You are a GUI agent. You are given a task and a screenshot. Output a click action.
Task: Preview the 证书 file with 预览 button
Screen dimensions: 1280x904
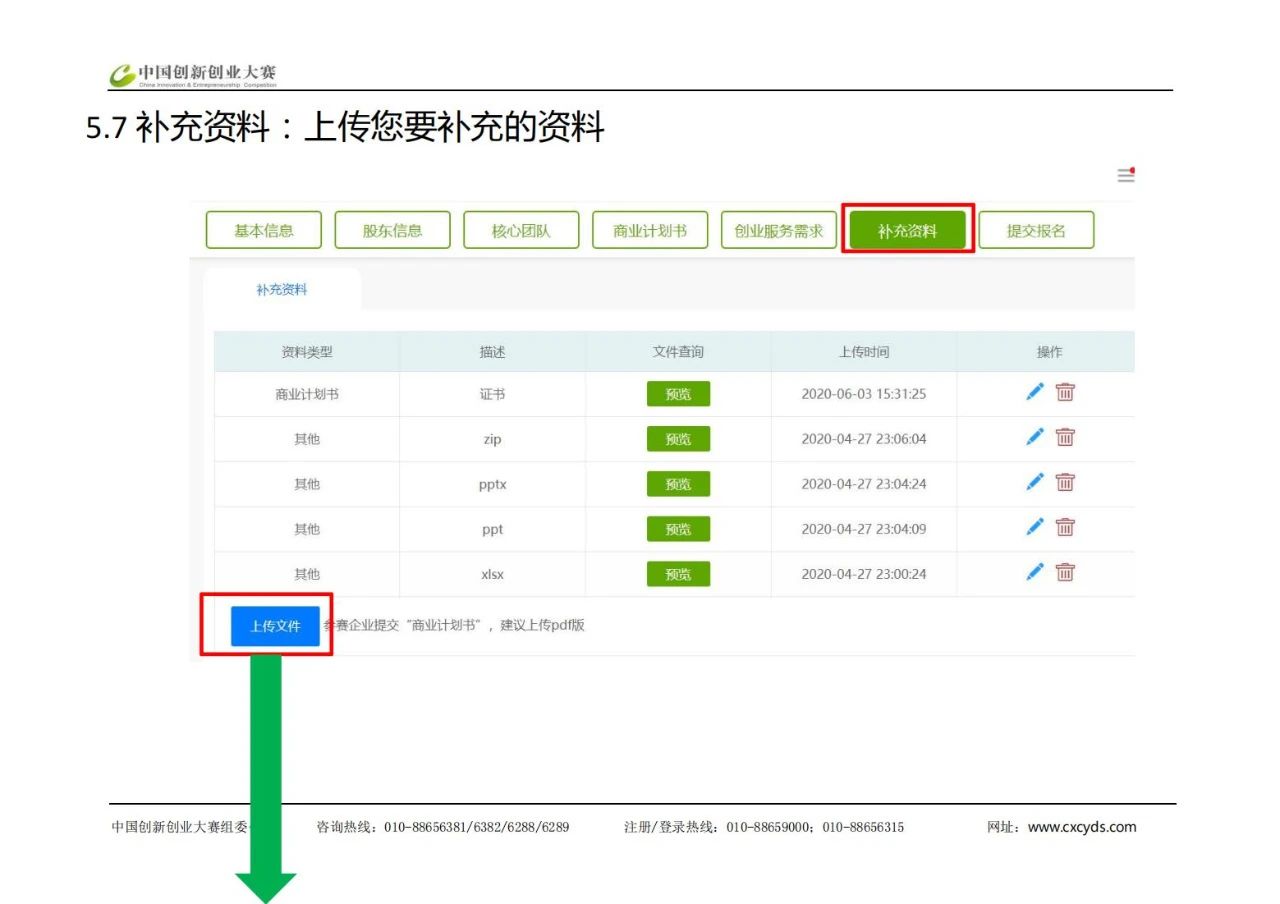coord(678,394)
